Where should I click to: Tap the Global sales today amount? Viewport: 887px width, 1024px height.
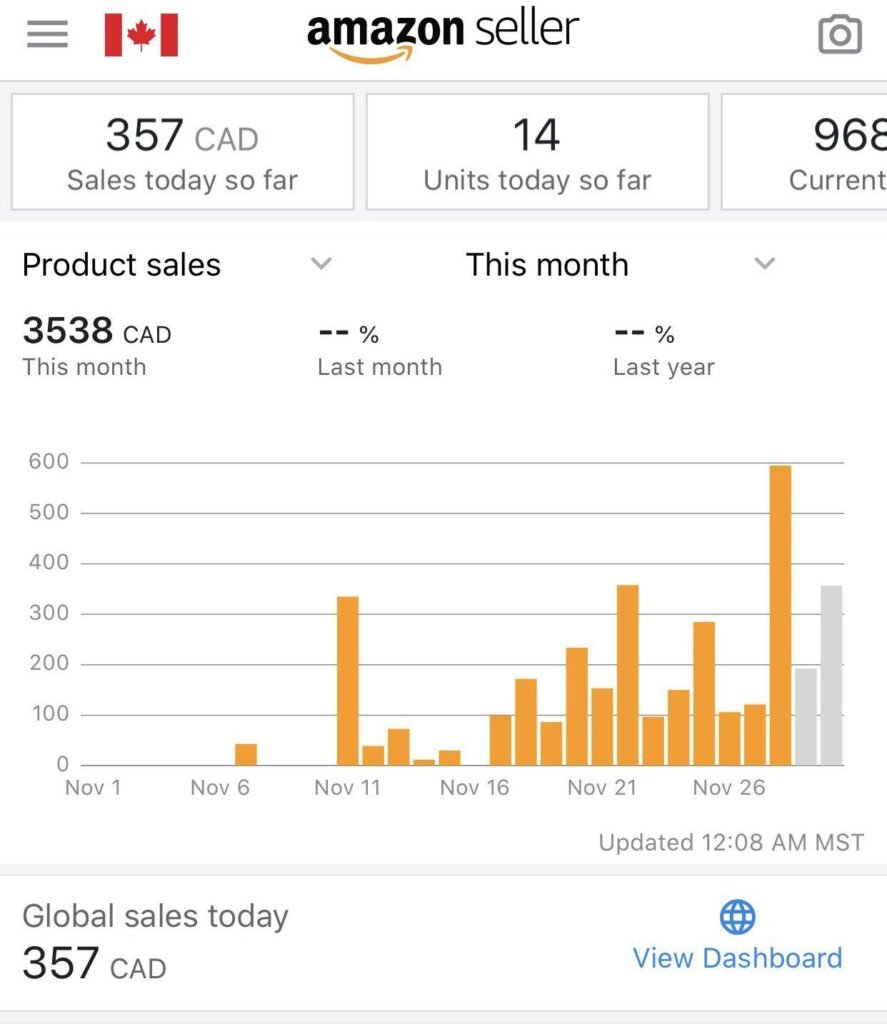point(94,963)
